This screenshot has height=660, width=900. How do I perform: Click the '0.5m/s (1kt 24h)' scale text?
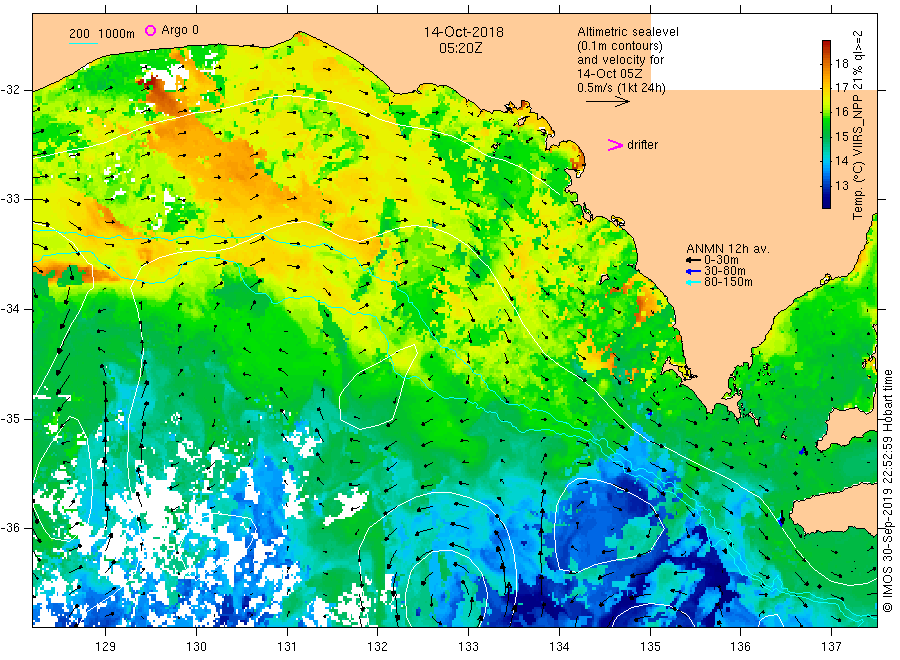[x=622, y=88]
